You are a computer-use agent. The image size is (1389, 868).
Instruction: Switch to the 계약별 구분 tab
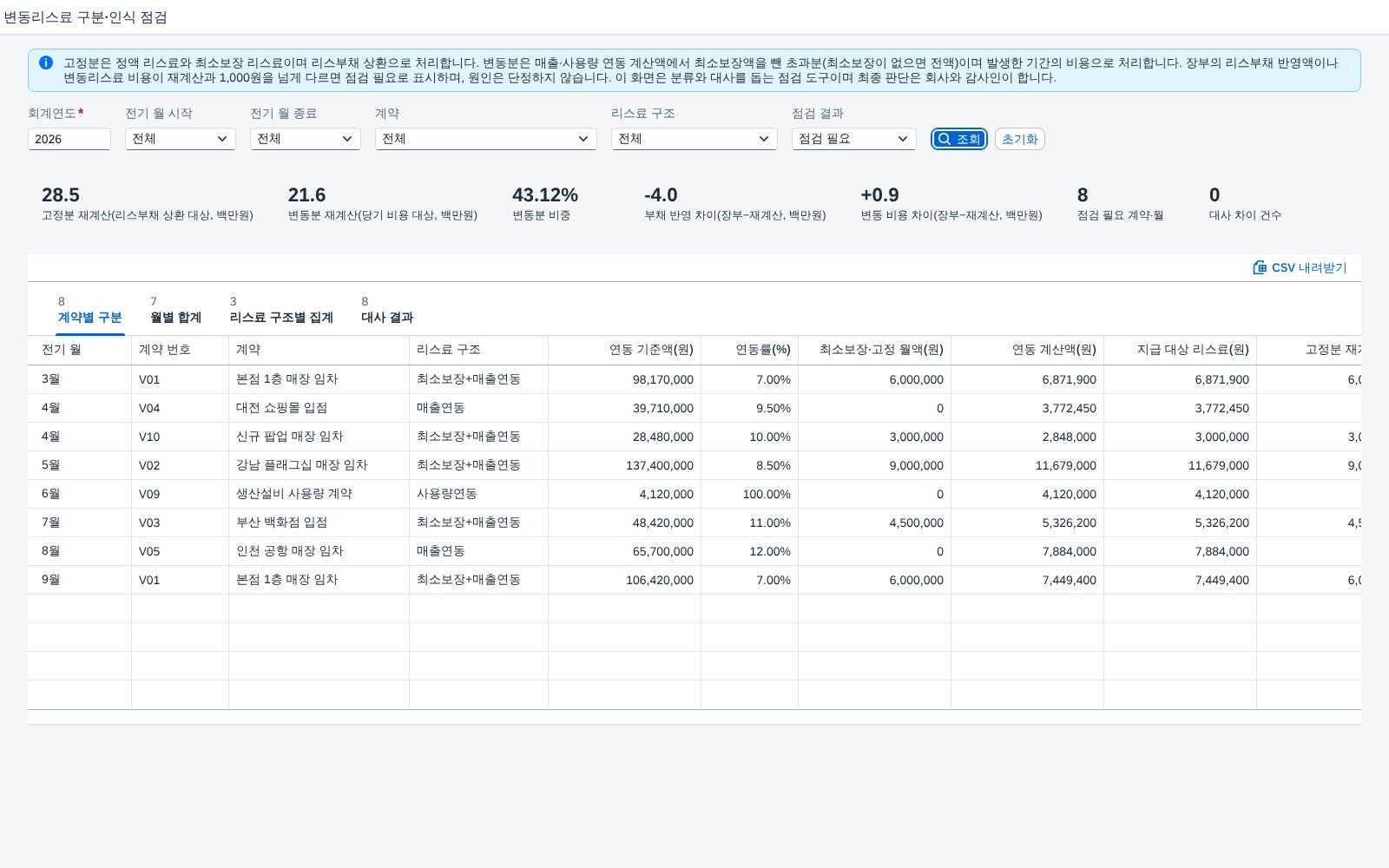[90, 318]
